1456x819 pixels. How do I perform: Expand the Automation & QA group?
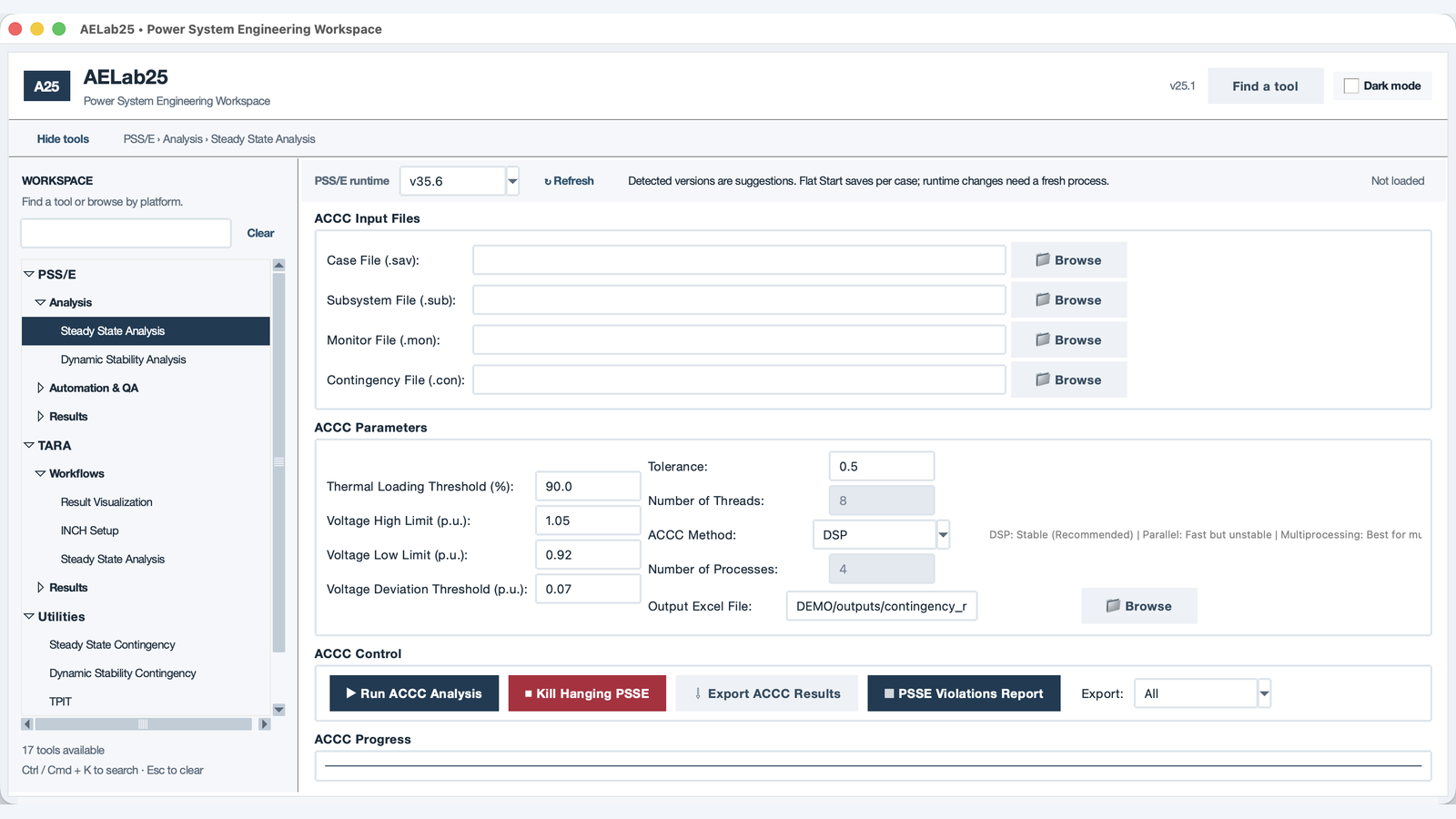coord(40,388)
